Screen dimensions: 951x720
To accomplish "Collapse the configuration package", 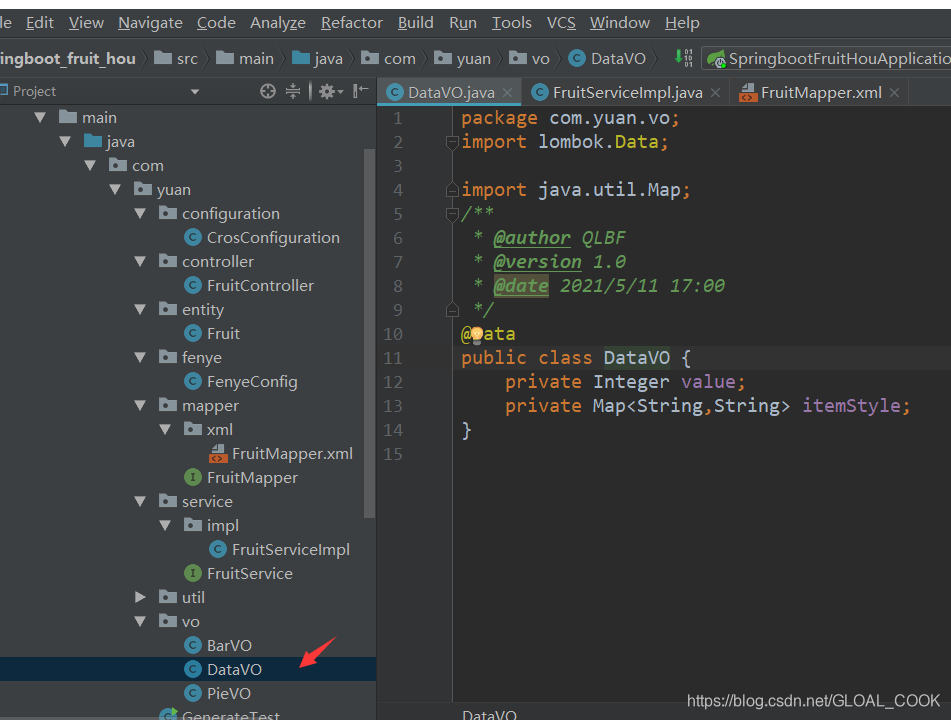I will coord(140,214).
